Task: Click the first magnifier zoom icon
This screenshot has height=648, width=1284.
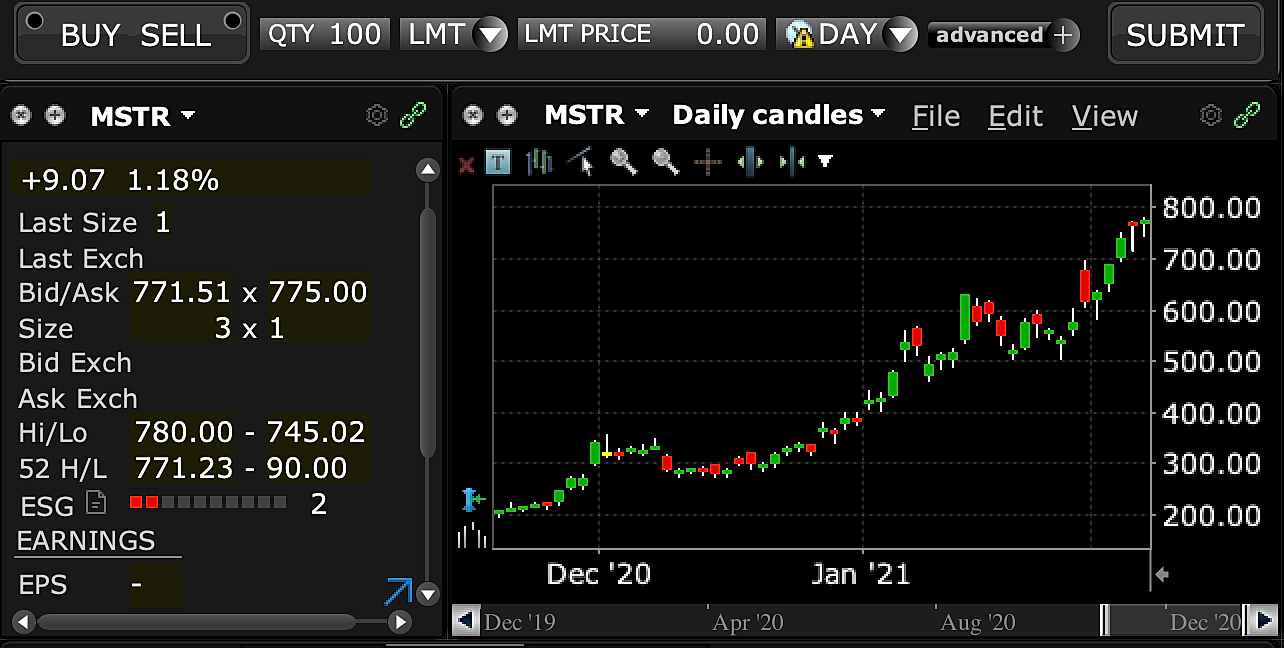Action: click(624, 162)
